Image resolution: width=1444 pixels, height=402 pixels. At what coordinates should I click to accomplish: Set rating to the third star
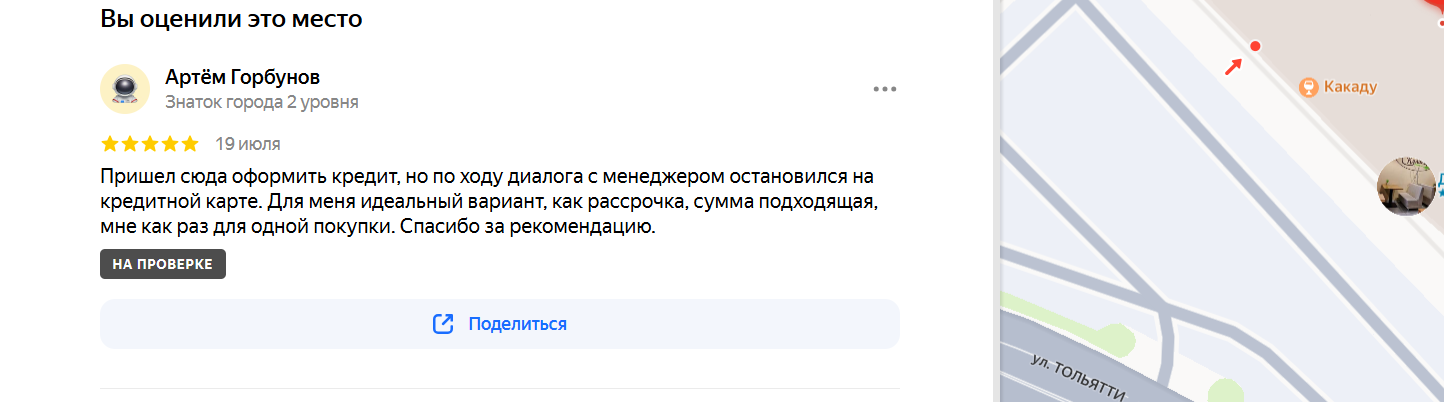[x=150, y=144]
